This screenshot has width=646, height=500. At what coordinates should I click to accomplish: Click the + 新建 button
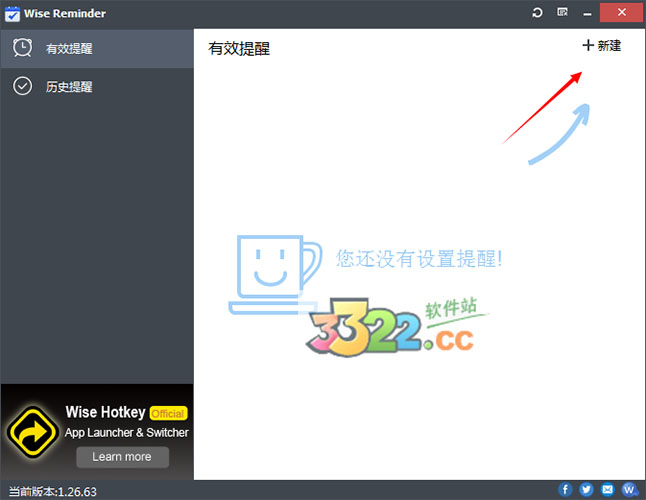602,45
